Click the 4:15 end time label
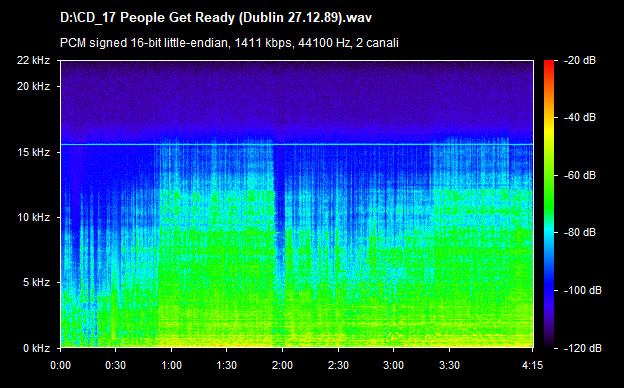This screenshot has width=624, height=388. click(x=532, y=365)
